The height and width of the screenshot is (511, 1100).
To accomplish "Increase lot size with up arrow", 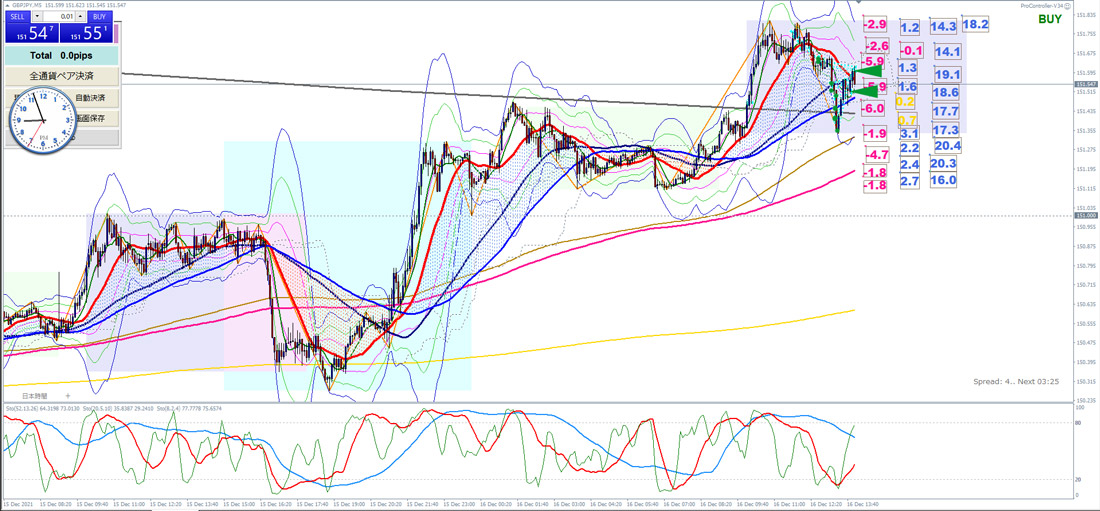I will click(80, 16).
